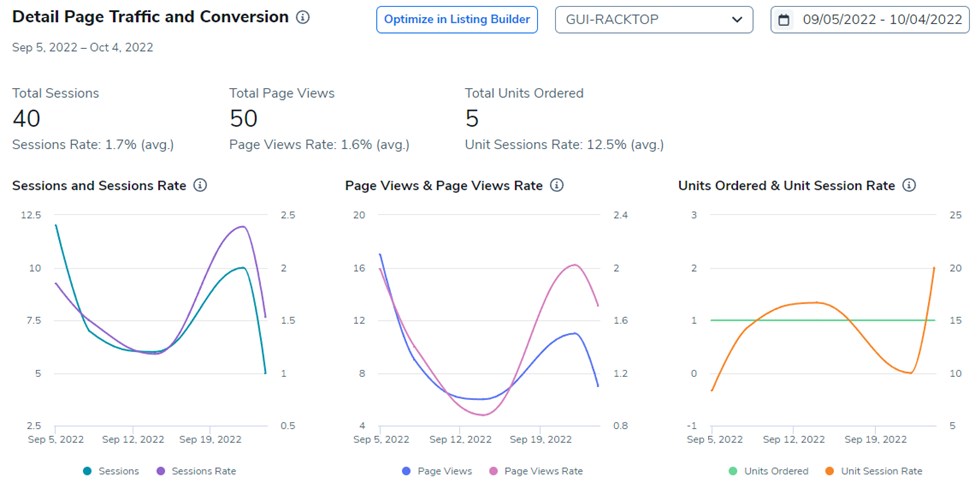975x483 pixels.
Task: Click info icon next to Units Ordered & Unit Session Rate
Action: click(909, 185)
